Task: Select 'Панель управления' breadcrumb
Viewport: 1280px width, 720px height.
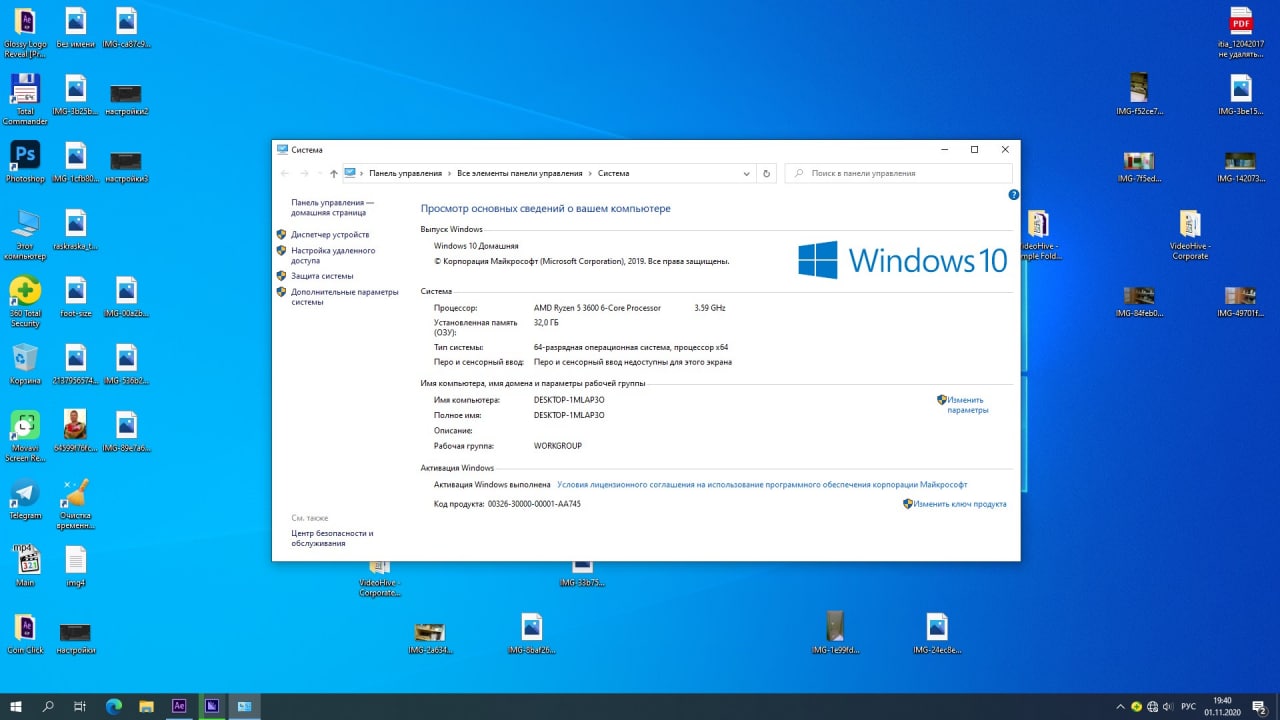Action: click(405, 173)
